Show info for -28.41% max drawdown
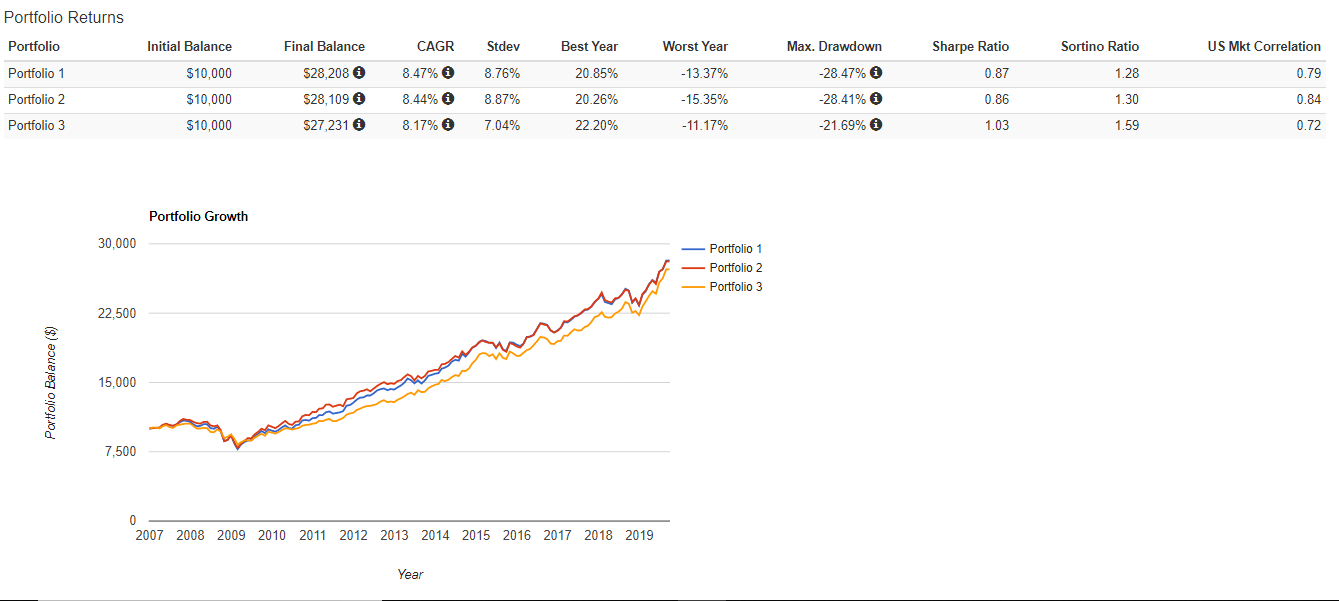 coord(876,99)
